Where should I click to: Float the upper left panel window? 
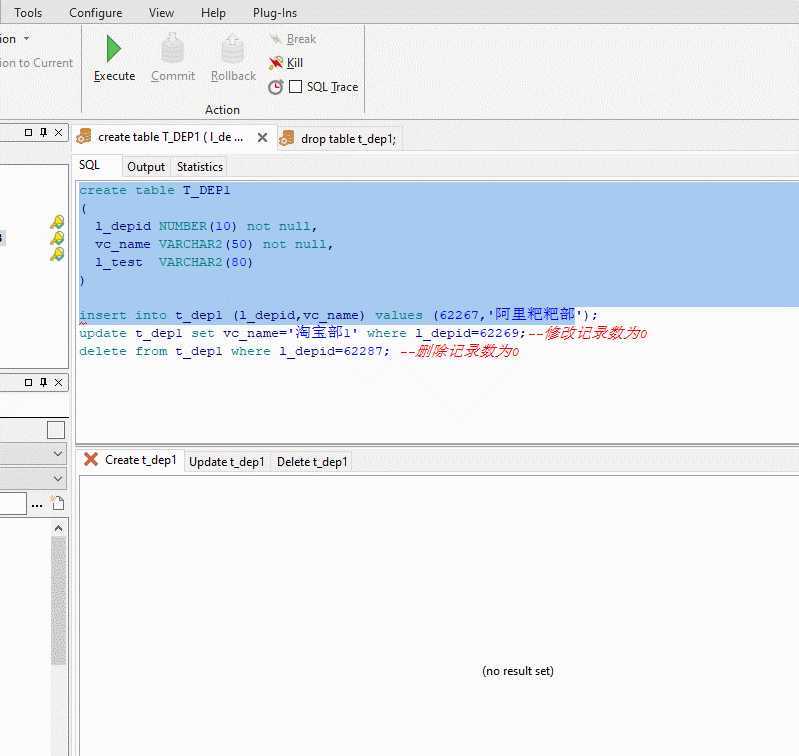29,132
